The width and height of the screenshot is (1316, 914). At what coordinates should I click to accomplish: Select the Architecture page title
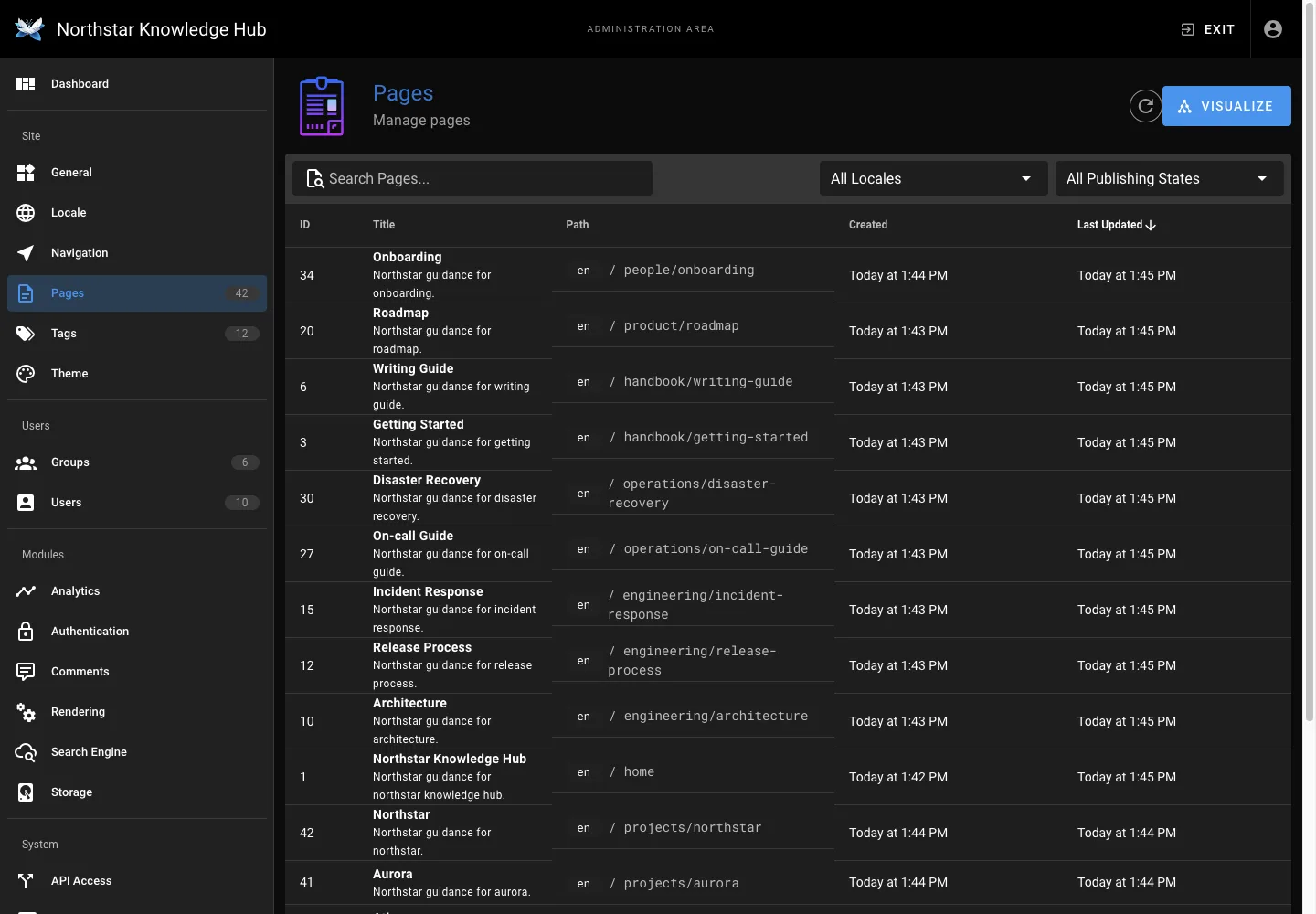pyautogui.click(x=409, y=703)
